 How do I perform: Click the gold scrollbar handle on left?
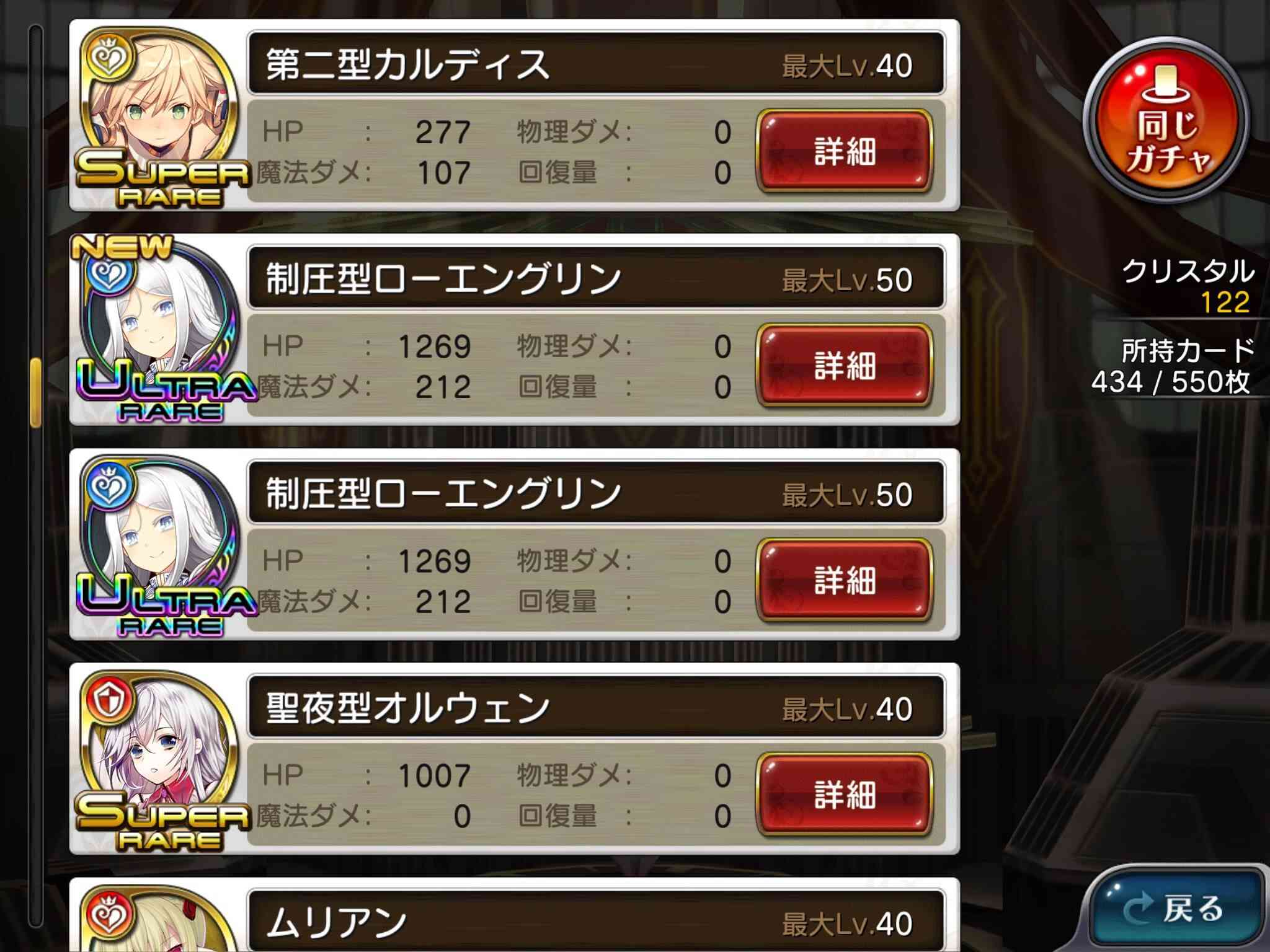pos(35,393)
